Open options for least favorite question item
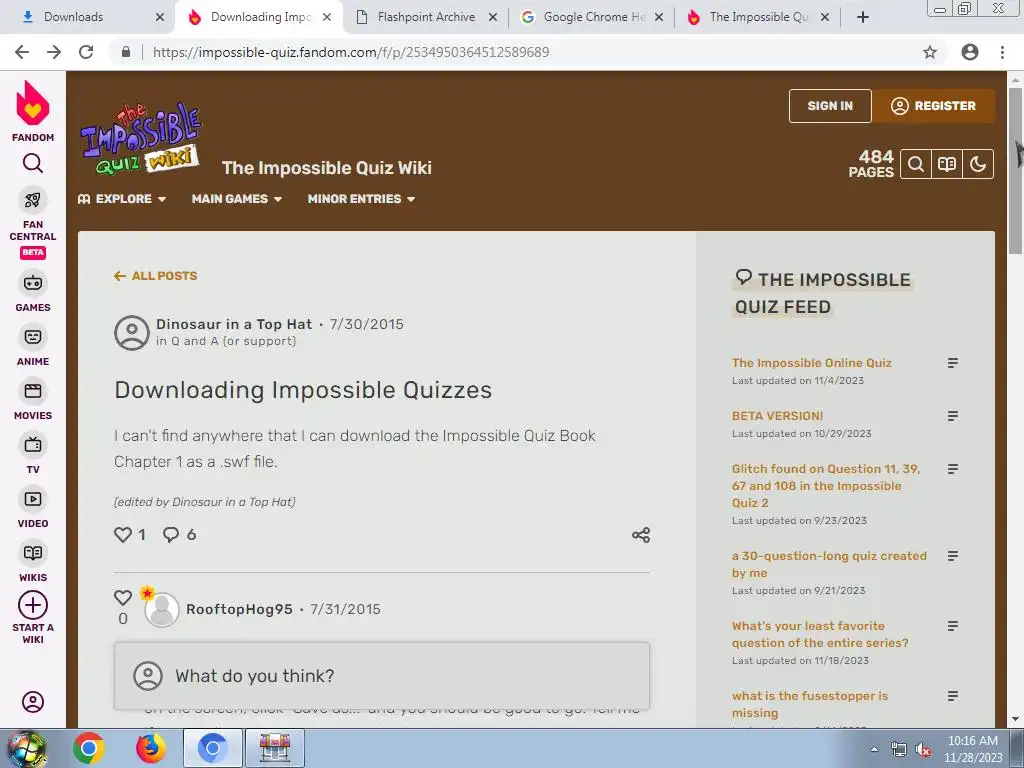Viewport: 1024px width, 768px height. point(953,626)
